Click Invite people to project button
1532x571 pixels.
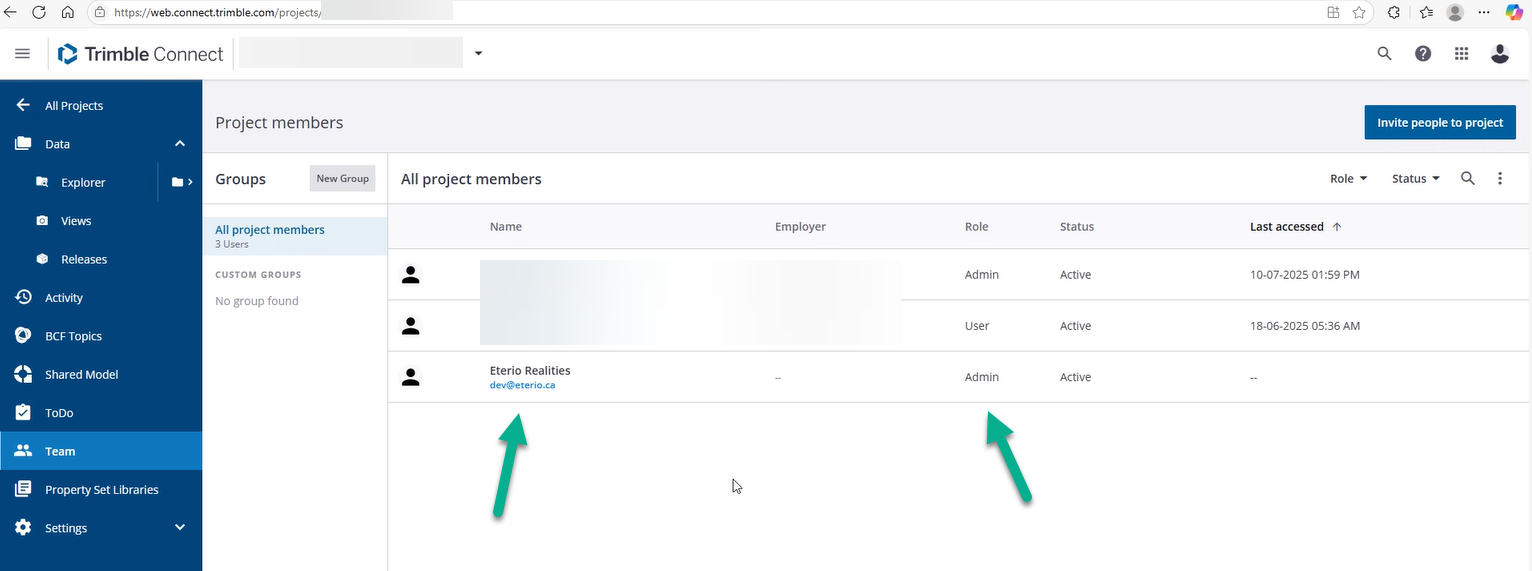tap(1439, 123)
